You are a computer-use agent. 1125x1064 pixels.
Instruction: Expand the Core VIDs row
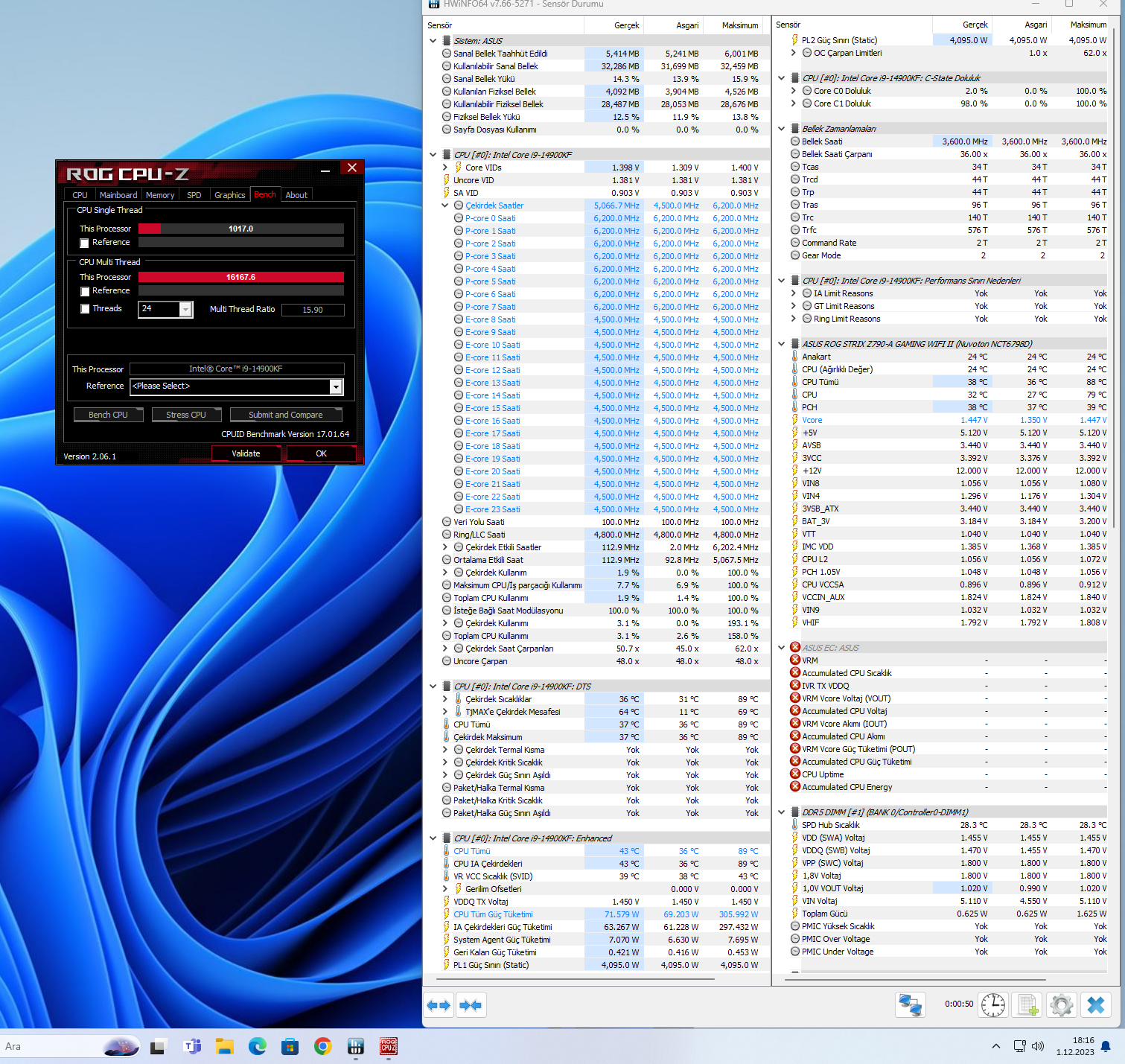click(x=445, y=168)
